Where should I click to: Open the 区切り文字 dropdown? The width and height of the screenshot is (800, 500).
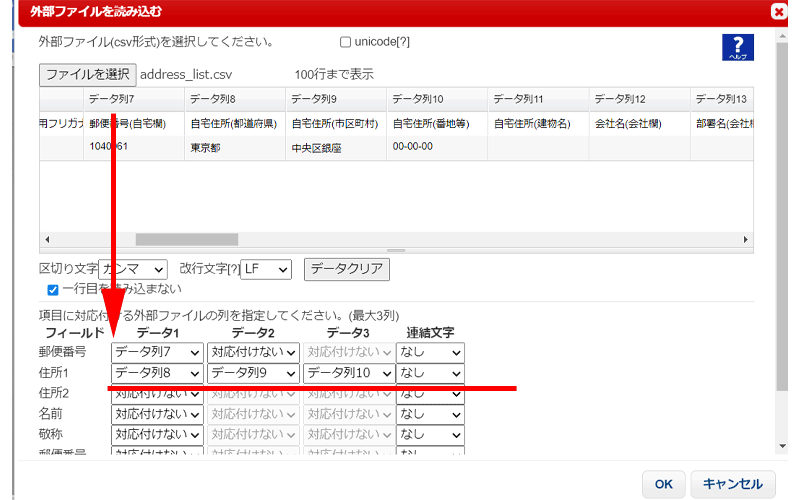(x=133, y=269)
